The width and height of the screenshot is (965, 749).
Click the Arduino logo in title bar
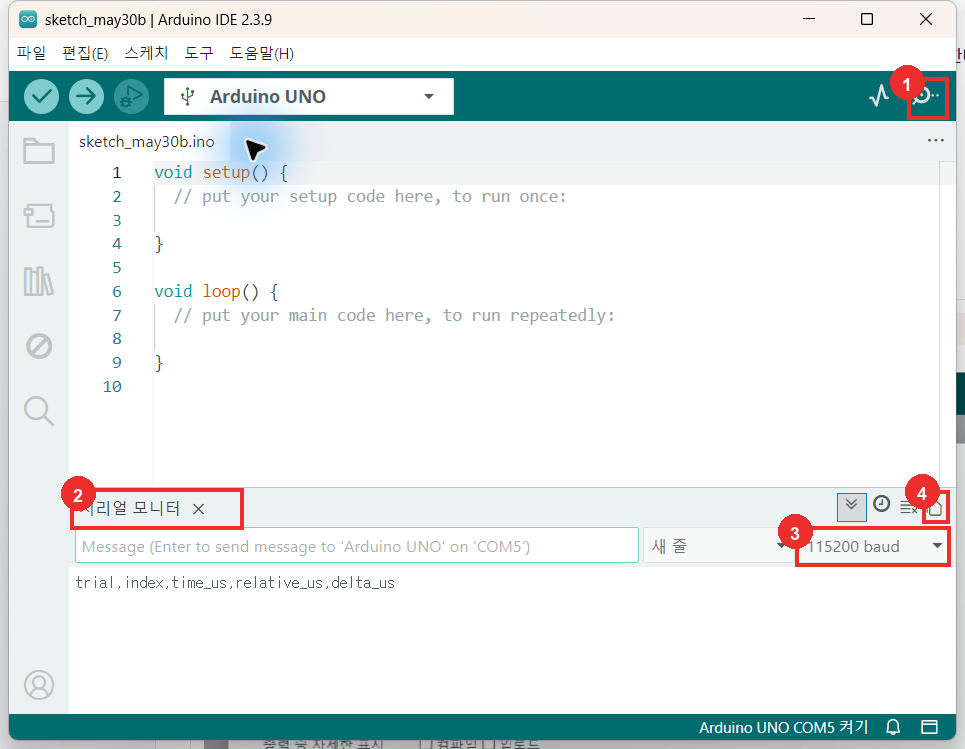(x=28, y=20)
